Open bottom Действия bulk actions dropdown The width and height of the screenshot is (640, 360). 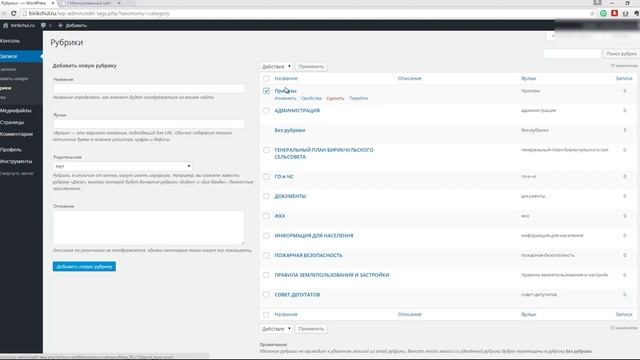276,329
